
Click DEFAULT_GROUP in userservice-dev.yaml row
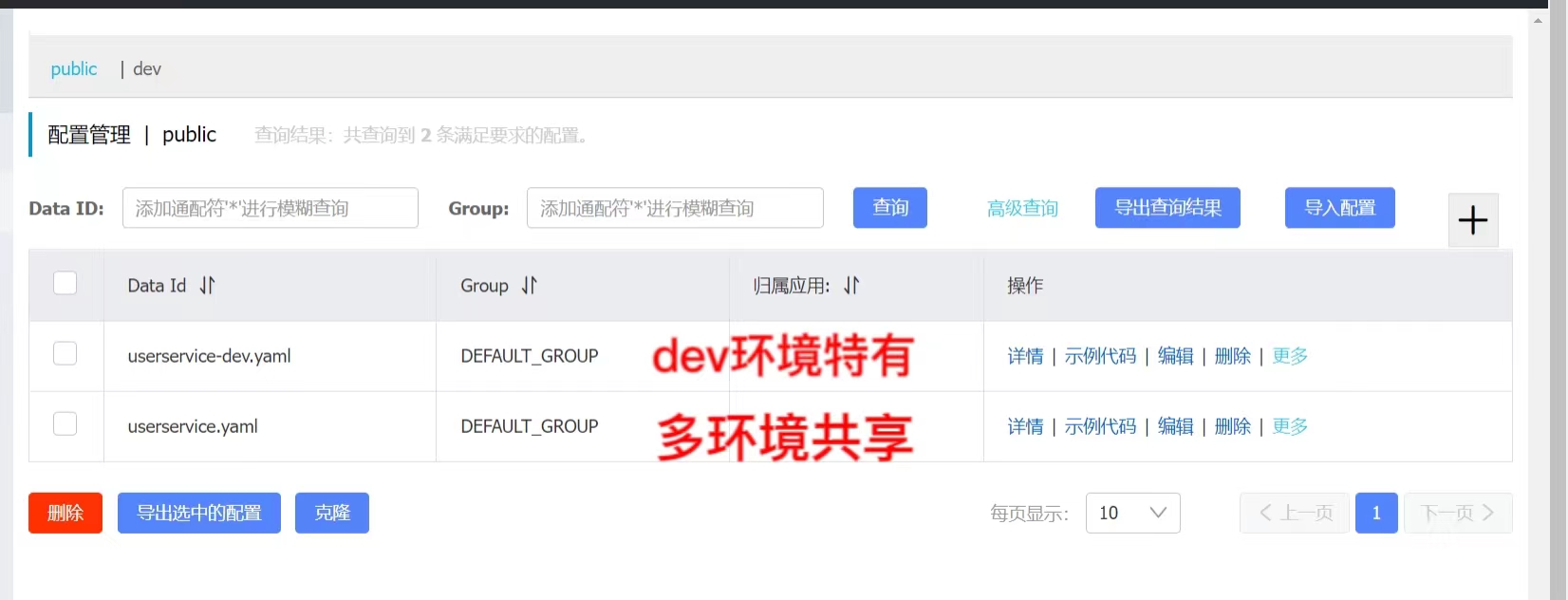click(530, 356)
